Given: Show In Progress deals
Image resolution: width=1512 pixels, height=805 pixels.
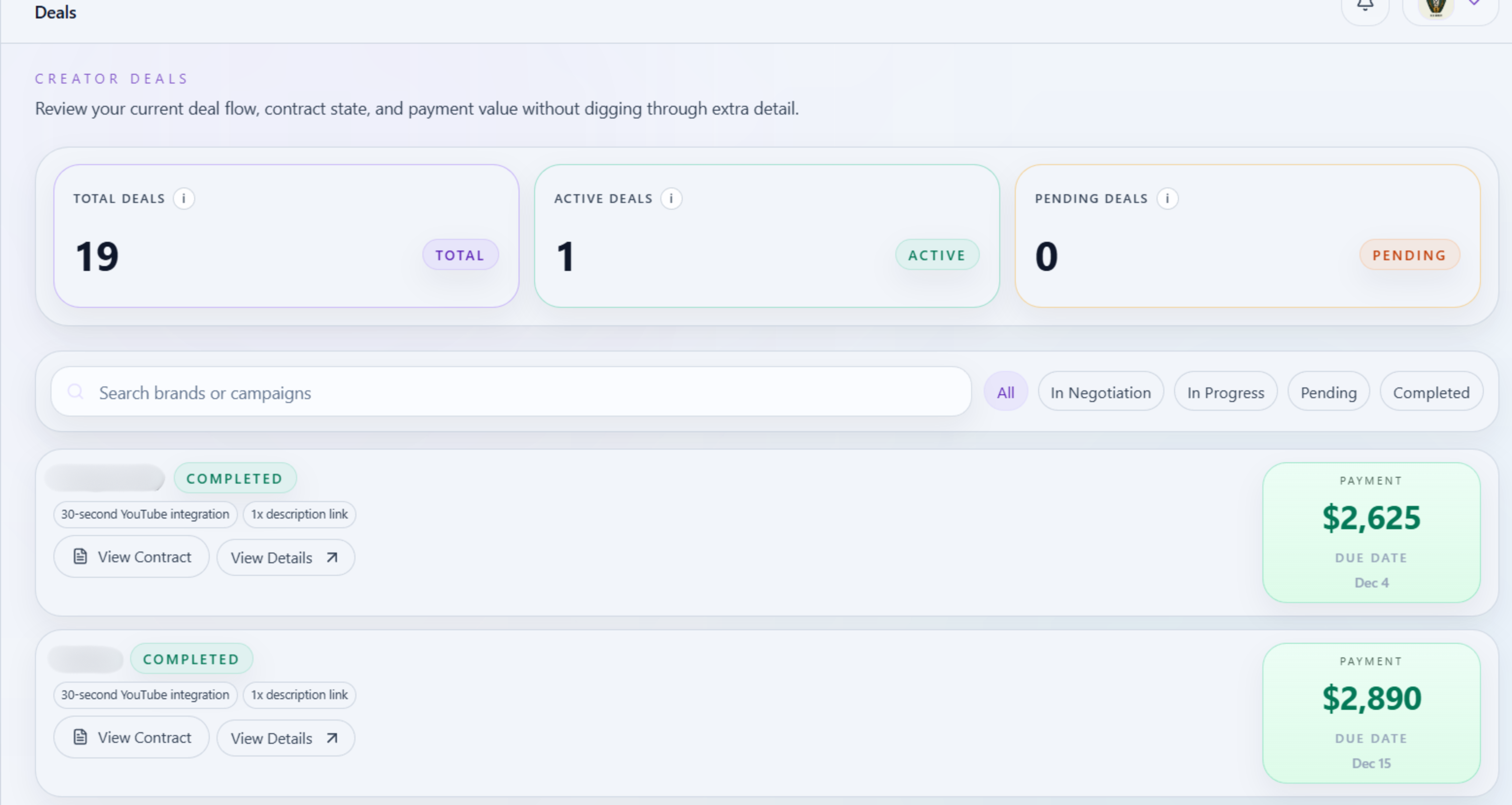Looking at the screenshot, I should tap(1226, 392).
